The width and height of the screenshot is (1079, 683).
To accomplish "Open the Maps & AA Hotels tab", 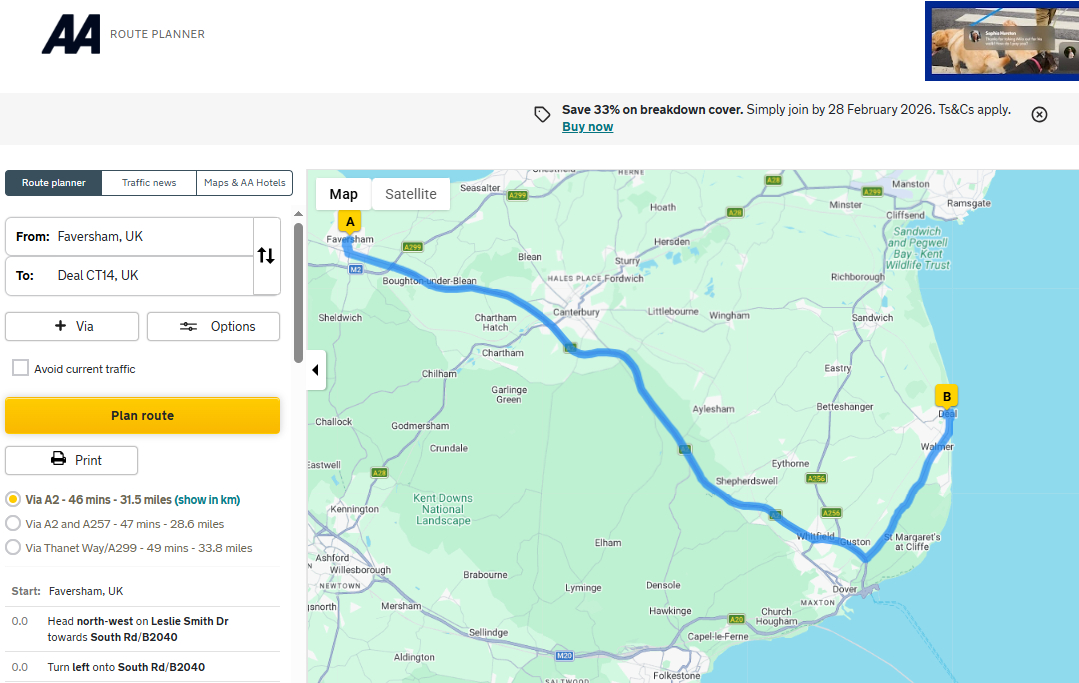I will point(245,183).
